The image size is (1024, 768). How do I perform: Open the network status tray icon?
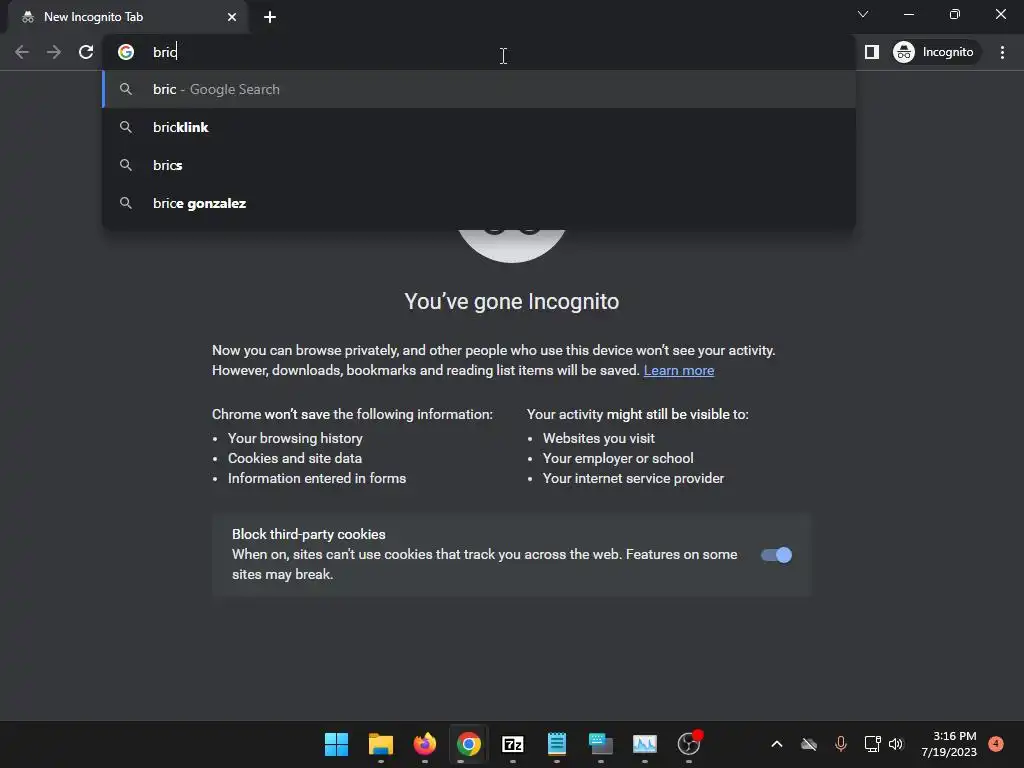(x=872, y=744)
